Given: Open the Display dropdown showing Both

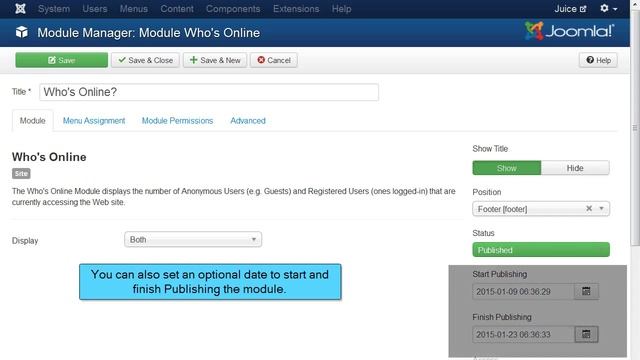Looking at the screenshot, I should coord(193,239).
